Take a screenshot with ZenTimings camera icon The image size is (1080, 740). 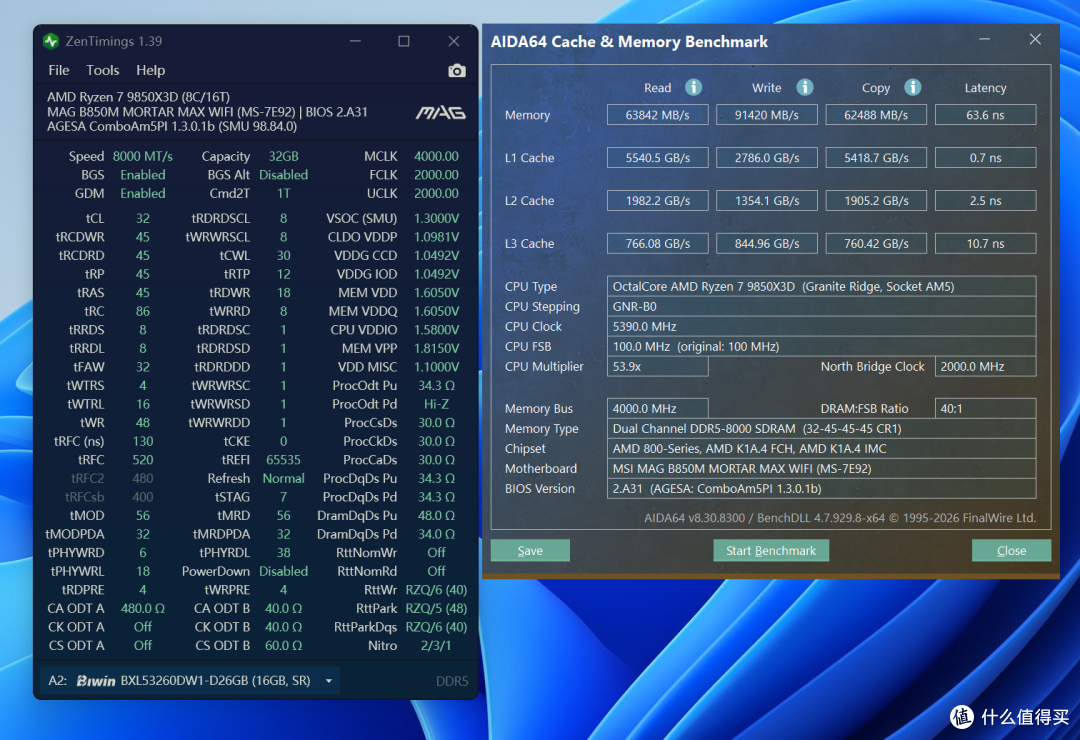pos(457,70)
